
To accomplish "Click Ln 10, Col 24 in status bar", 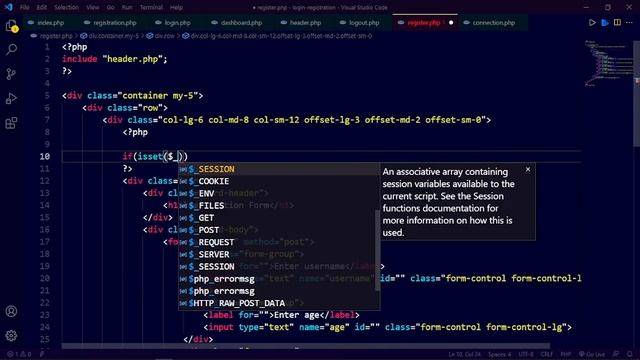I will 464,354.
